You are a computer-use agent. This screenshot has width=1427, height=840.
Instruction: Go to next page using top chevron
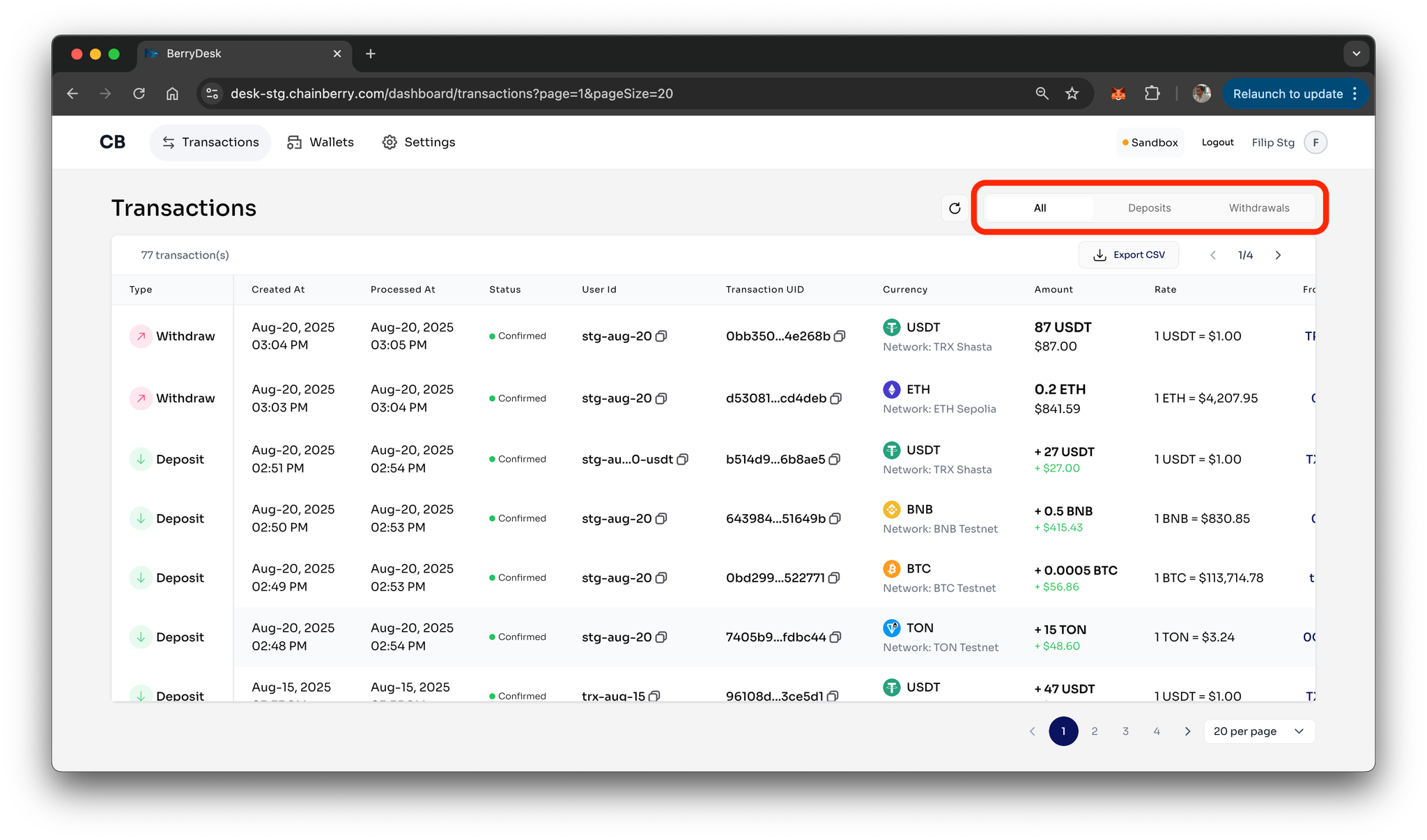(1278, 256)
